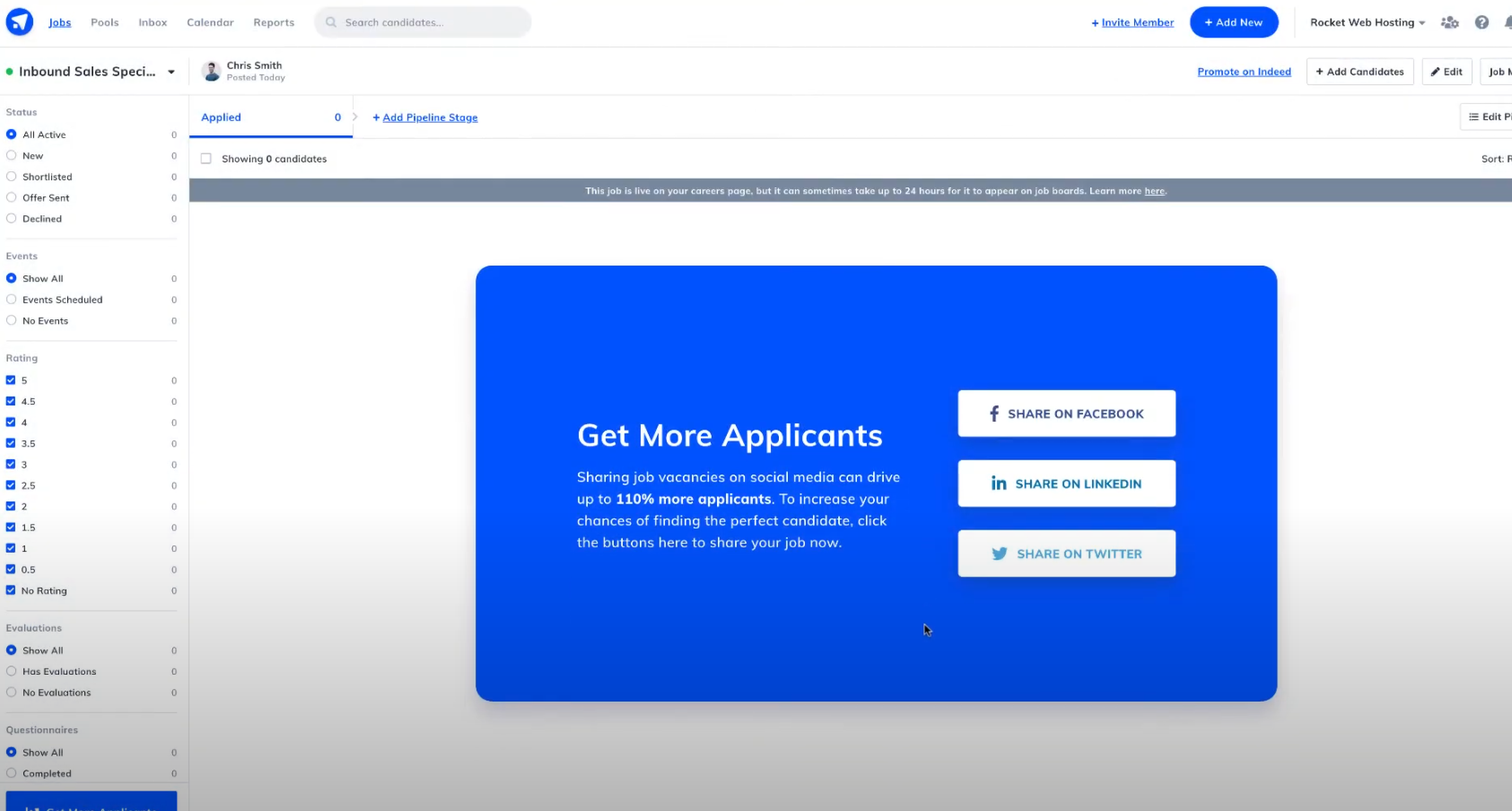Expand the chevron next to Applied stage

[x=354, y=116]
